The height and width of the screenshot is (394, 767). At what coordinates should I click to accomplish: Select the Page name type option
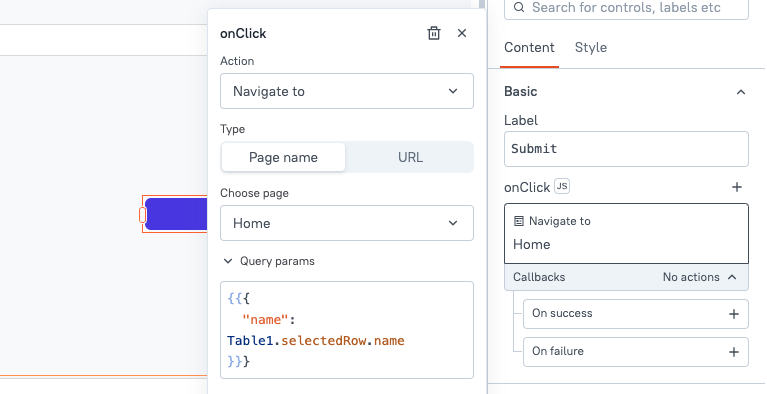click(x=283, y=157)
